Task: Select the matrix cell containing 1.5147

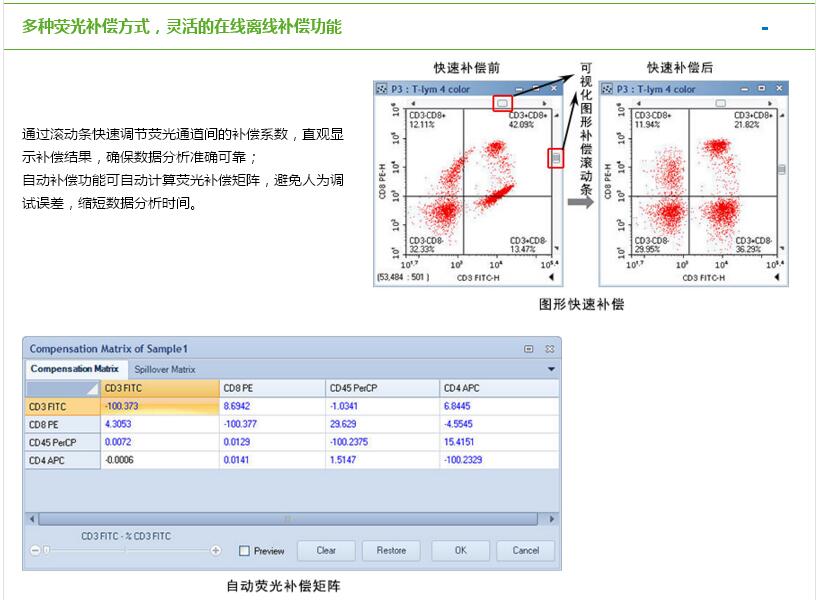Action: [x=382, y=460]
